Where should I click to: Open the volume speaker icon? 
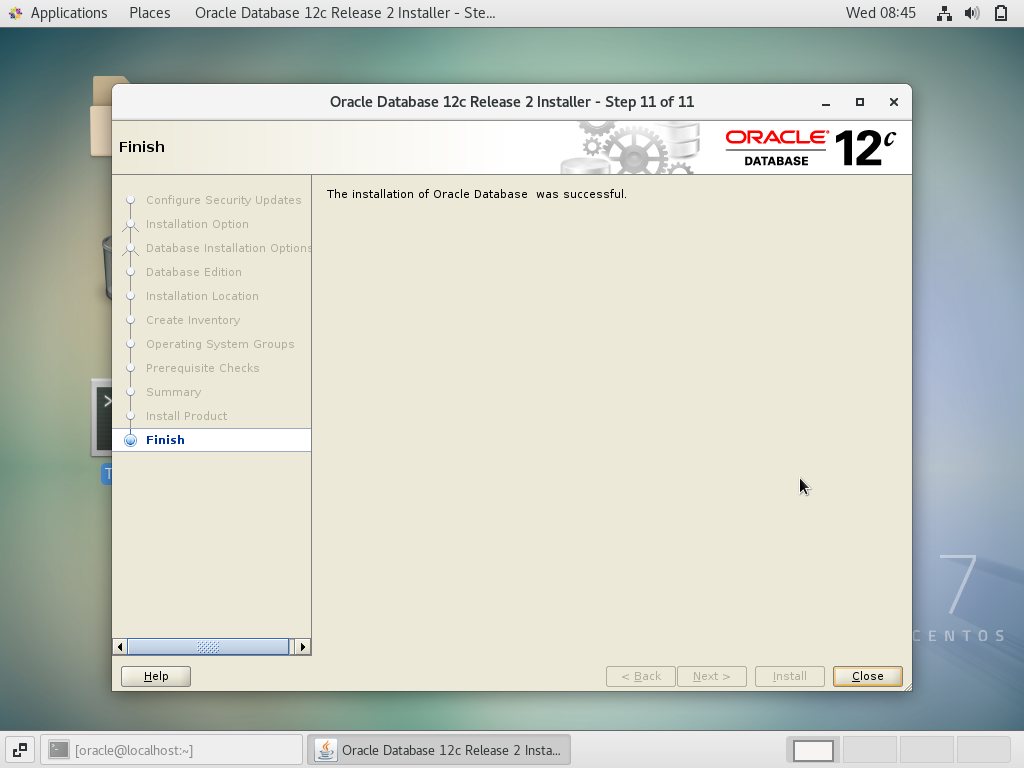(972, 13)
